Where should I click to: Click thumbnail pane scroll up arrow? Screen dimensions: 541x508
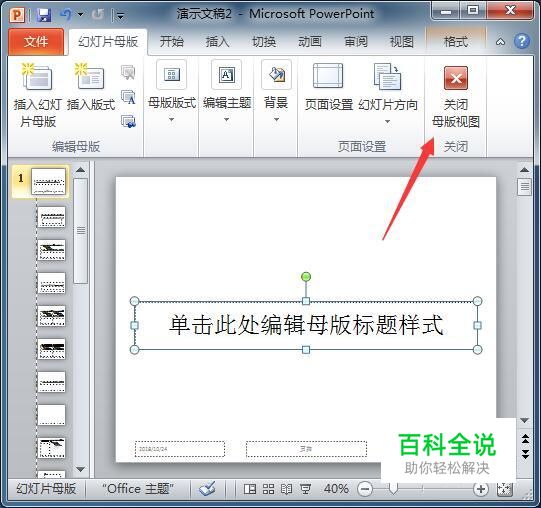tap(80, 169)
